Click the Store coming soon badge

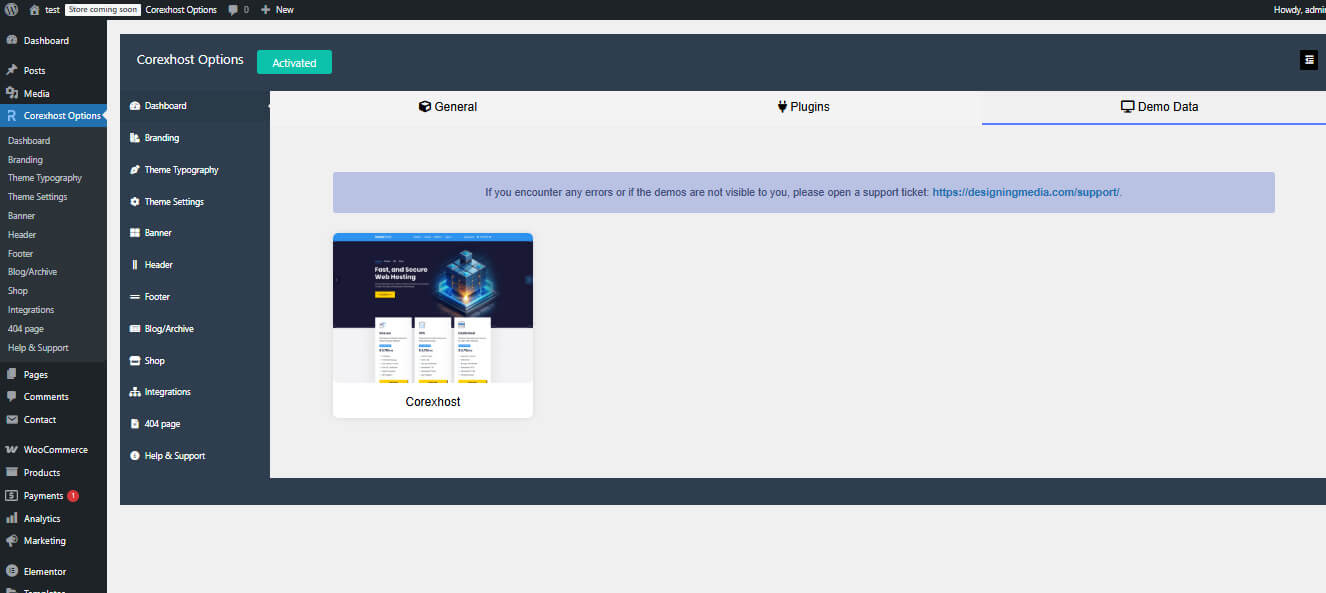pos(103,9)
